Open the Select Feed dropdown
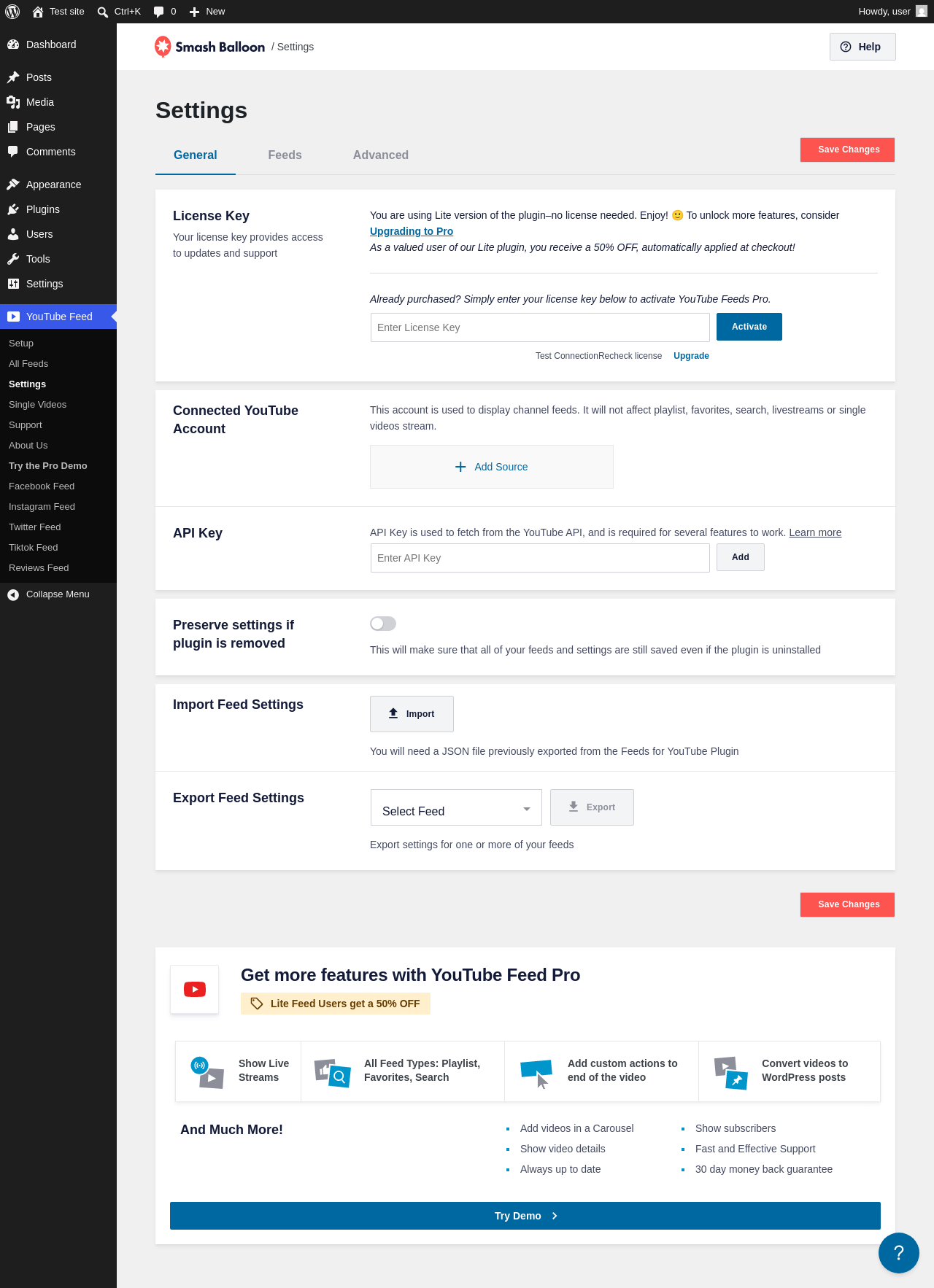Viewport: 934px width, 1288px height. (x=456, y=807)
